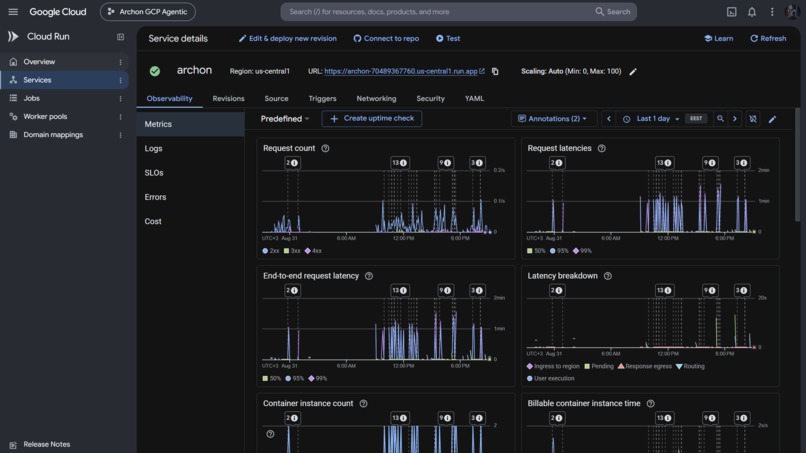The height and width of the screenshot is (453, 806).
Task: Open more options for Jobs
Action: coord(120,98)
